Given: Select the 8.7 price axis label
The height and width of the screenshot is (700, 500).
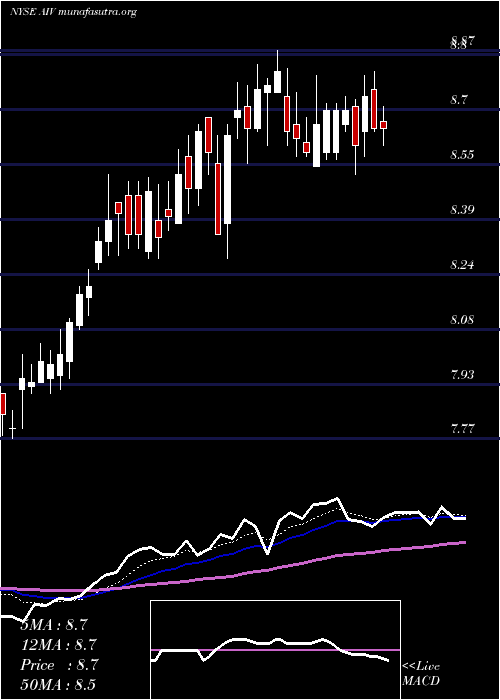Looking at the screenshot, I should tap(459, 100).
